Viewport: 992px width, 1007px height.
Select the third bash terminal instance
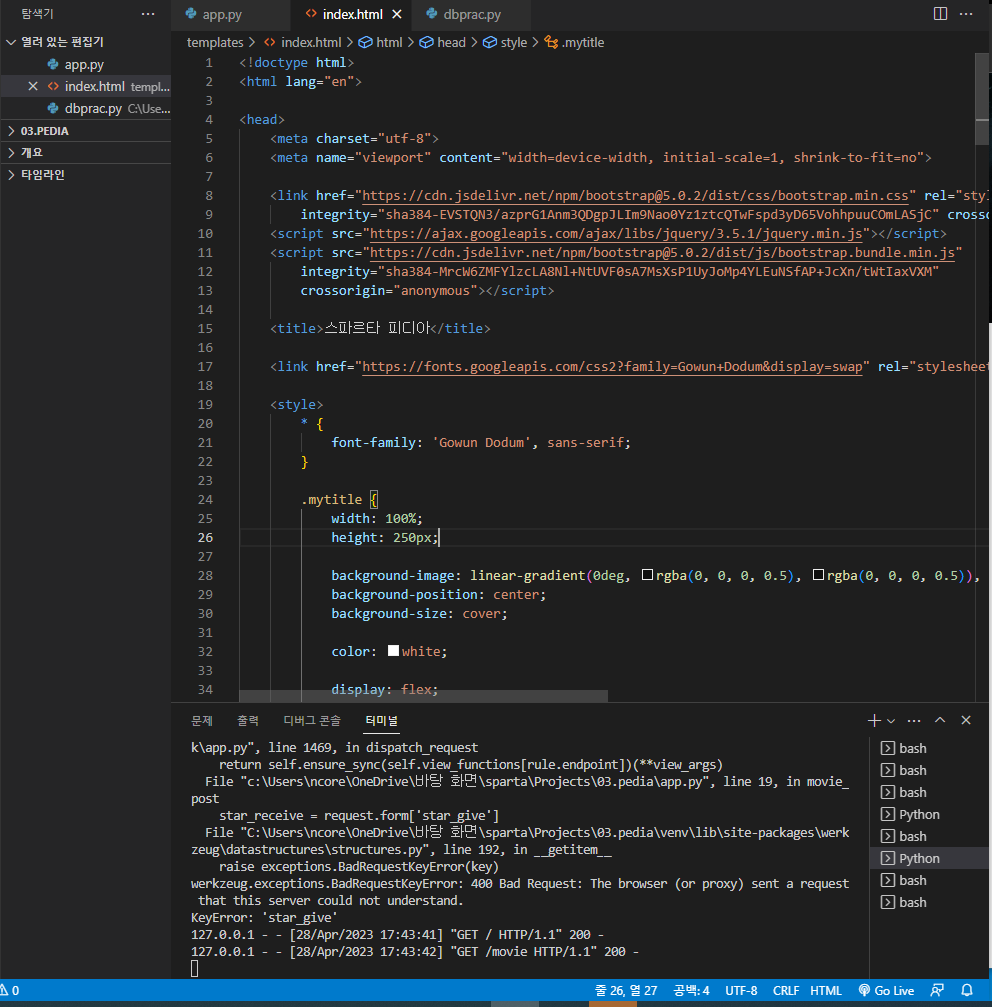point(929,792)
